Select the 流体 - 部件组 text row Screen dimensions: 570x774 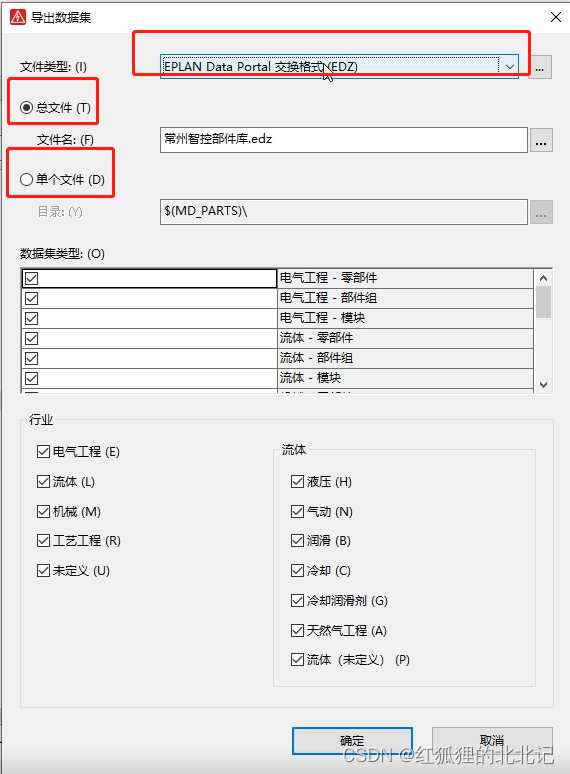tap(405, 358)
